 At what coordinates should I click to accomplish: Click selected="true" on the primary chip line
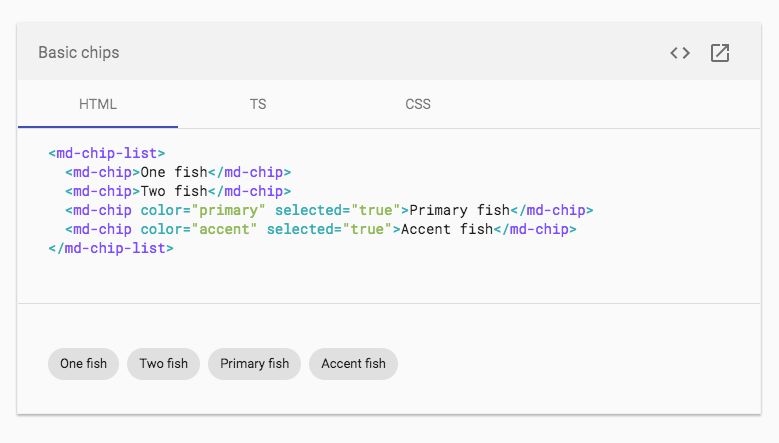coord(337,210)
